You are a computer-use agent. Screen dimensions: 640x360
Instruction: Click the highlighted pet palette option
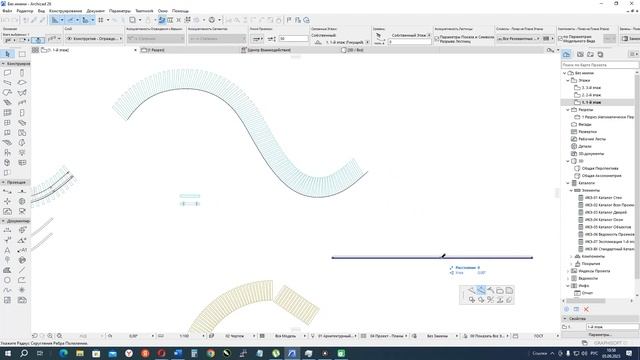[481, 291]
